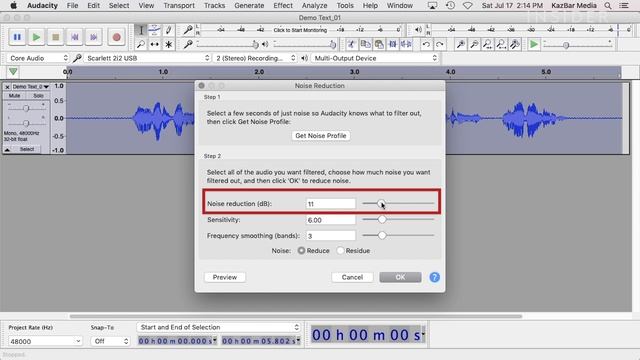Click Cancel in Noise Reduction dialog

[x=352, y=277]
